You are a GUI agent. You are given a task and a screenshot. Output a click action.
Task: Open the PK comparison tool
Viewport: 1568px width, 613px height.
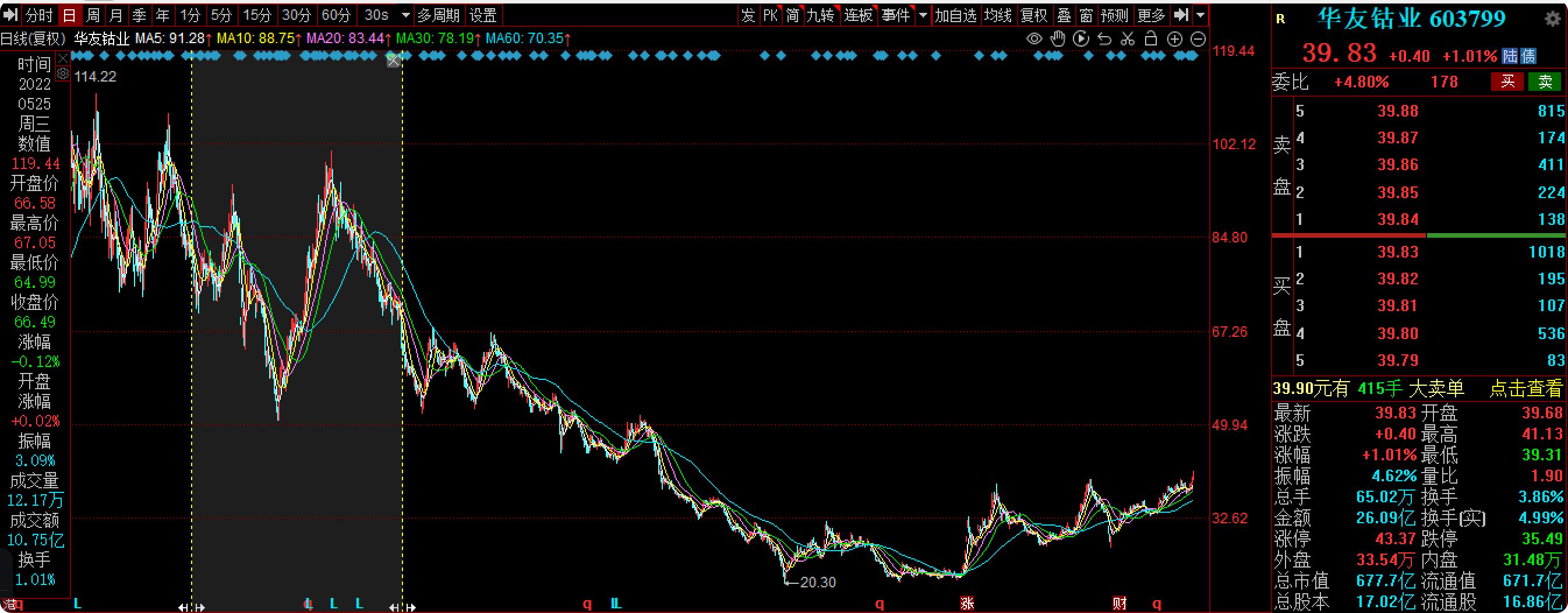point(771,15)
